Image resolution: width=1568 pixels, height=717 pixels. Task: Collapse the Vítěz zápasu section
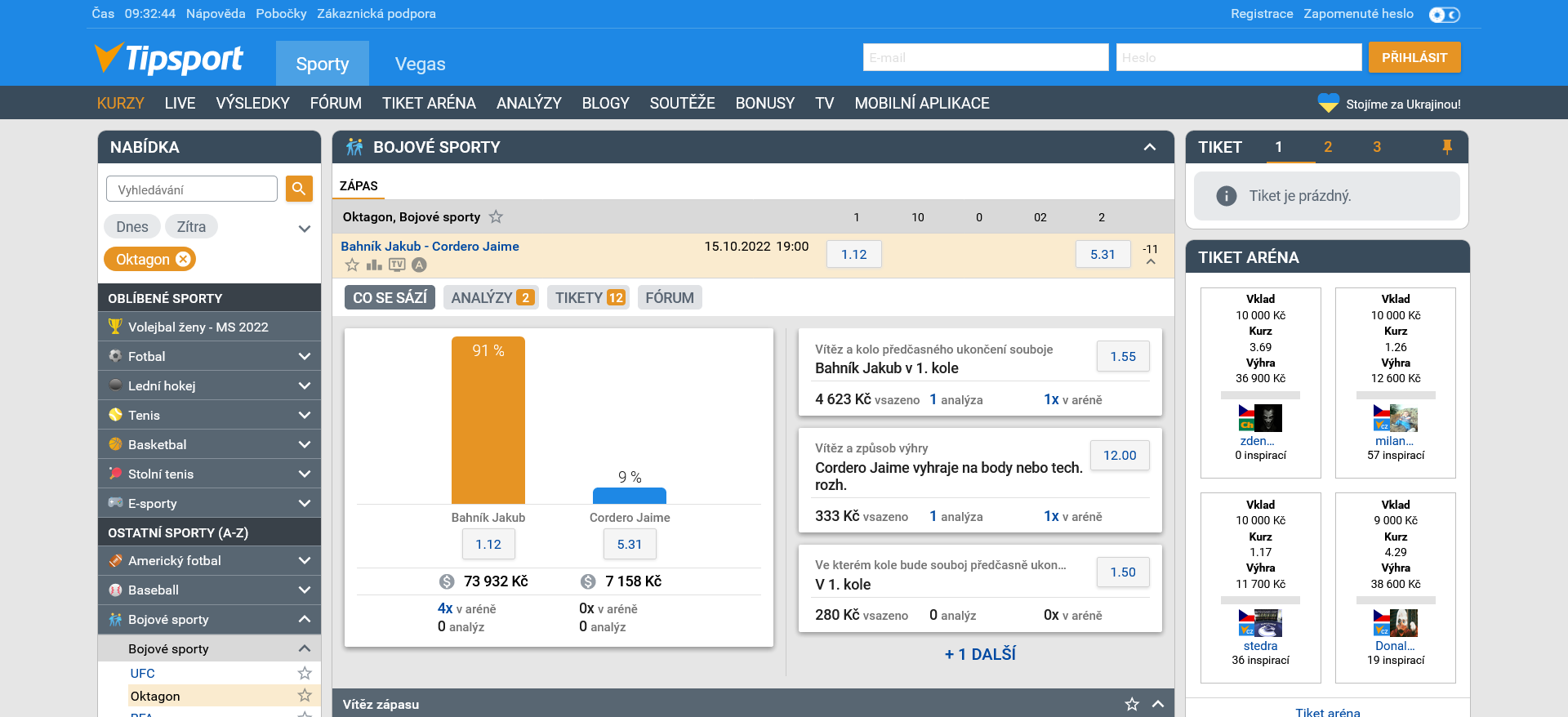(x=1158, y=704)
